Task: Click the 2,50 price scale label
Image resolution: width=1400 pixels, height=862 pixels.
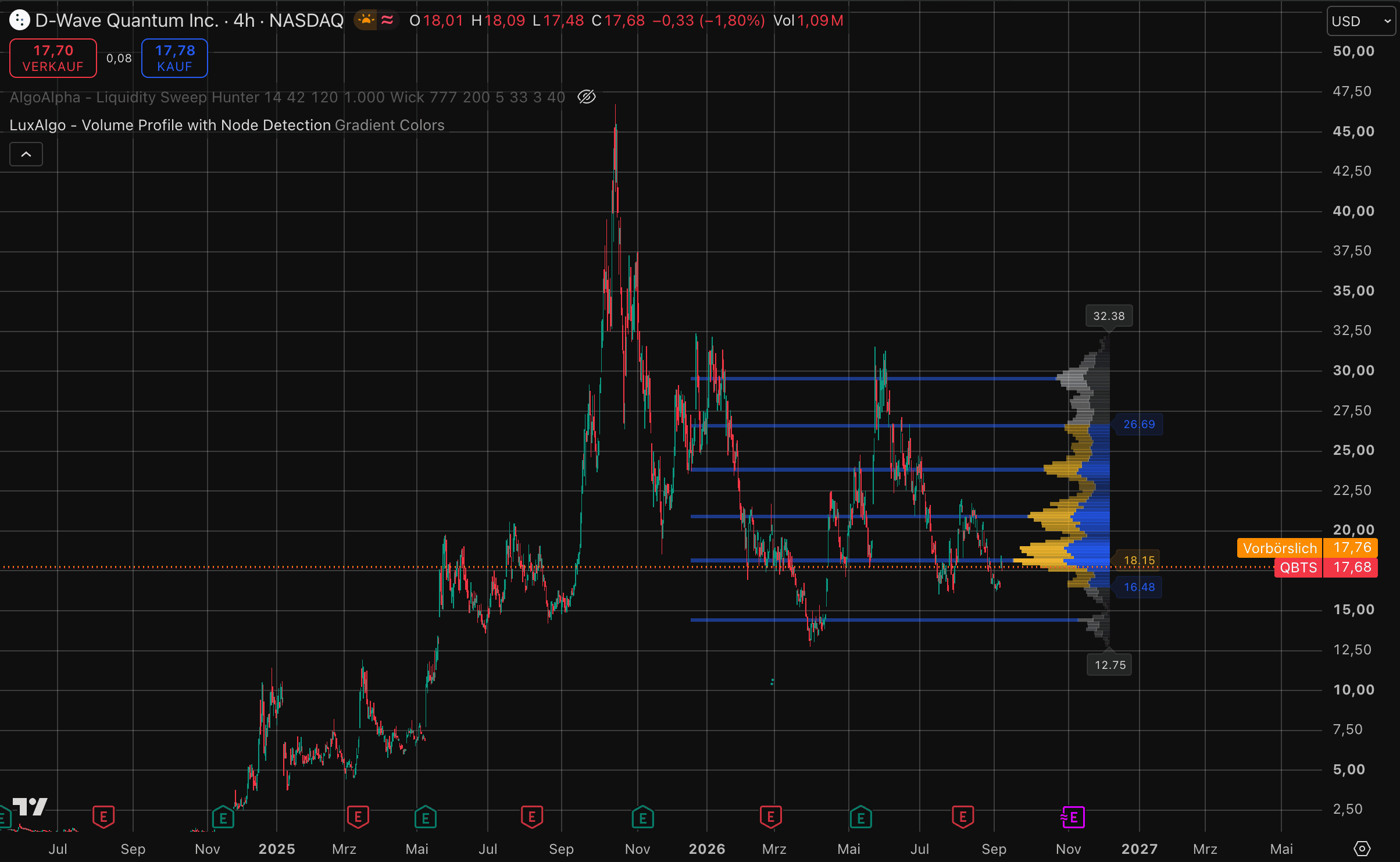Action: point(1348,809)
